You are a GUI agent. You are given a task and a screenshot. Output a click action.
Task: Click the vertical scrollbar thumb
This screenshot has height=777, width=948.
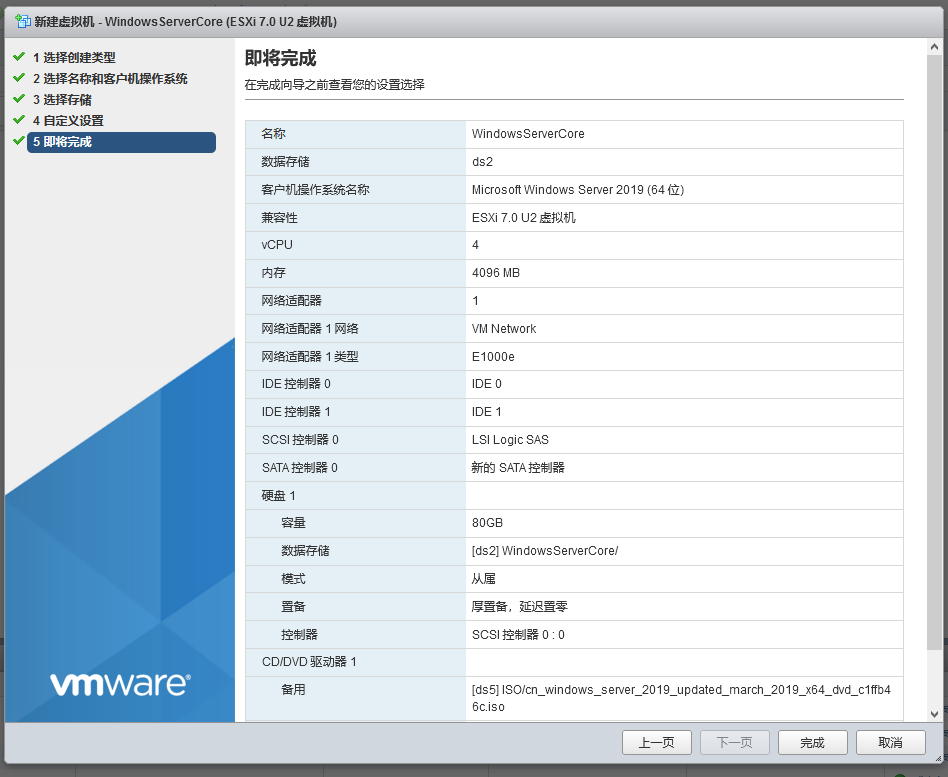click(935, 353)
